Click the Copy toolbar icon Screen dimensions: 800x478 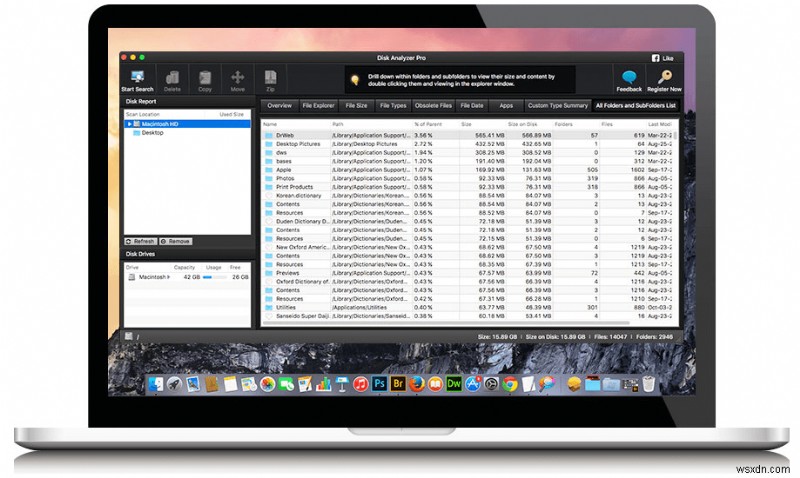coord(205,77)
